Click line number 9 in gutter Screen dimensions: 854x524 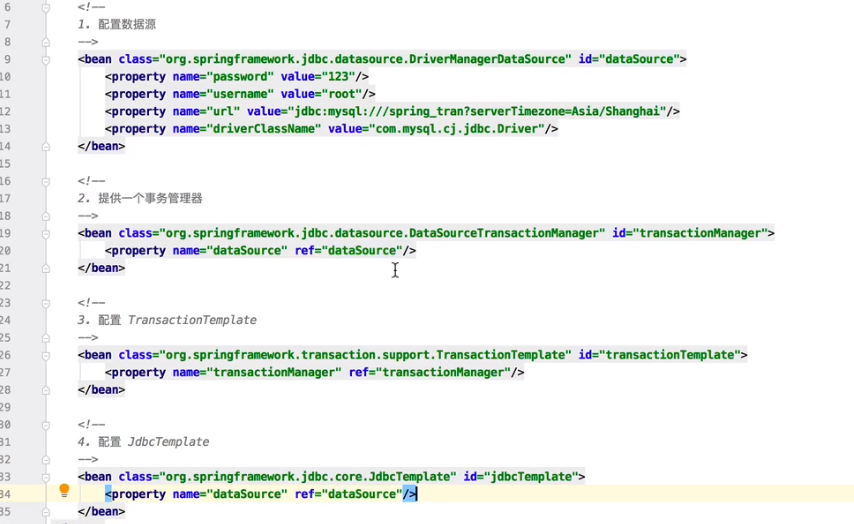point(7,59)
